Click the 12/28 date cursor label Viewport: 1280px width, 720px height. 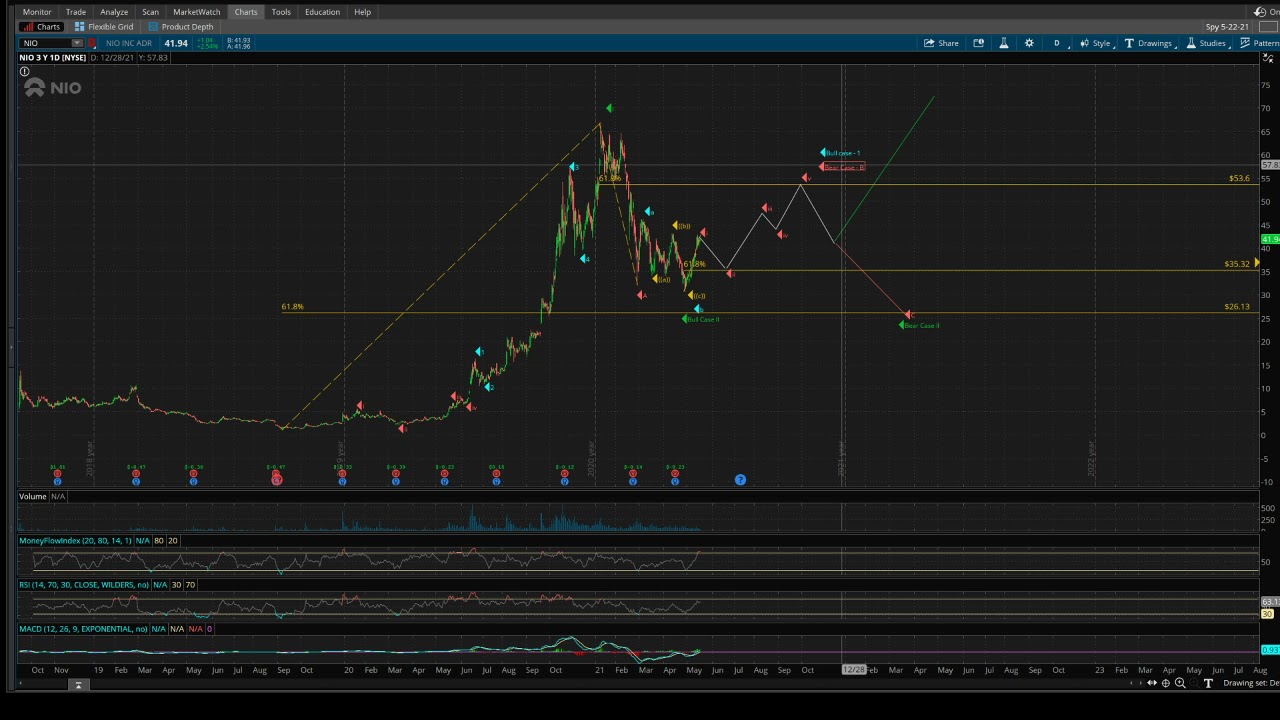pos(853,669)
